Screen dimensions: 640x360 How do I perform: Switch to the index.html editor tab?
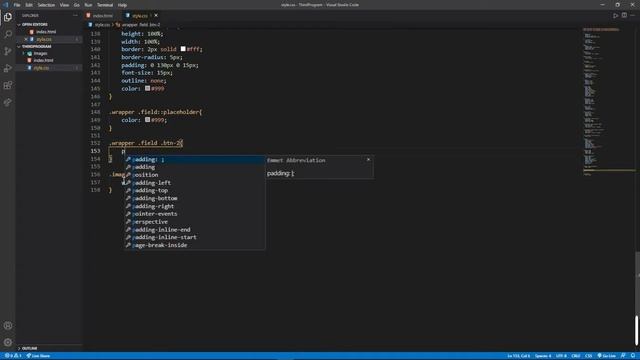(102, 16)
